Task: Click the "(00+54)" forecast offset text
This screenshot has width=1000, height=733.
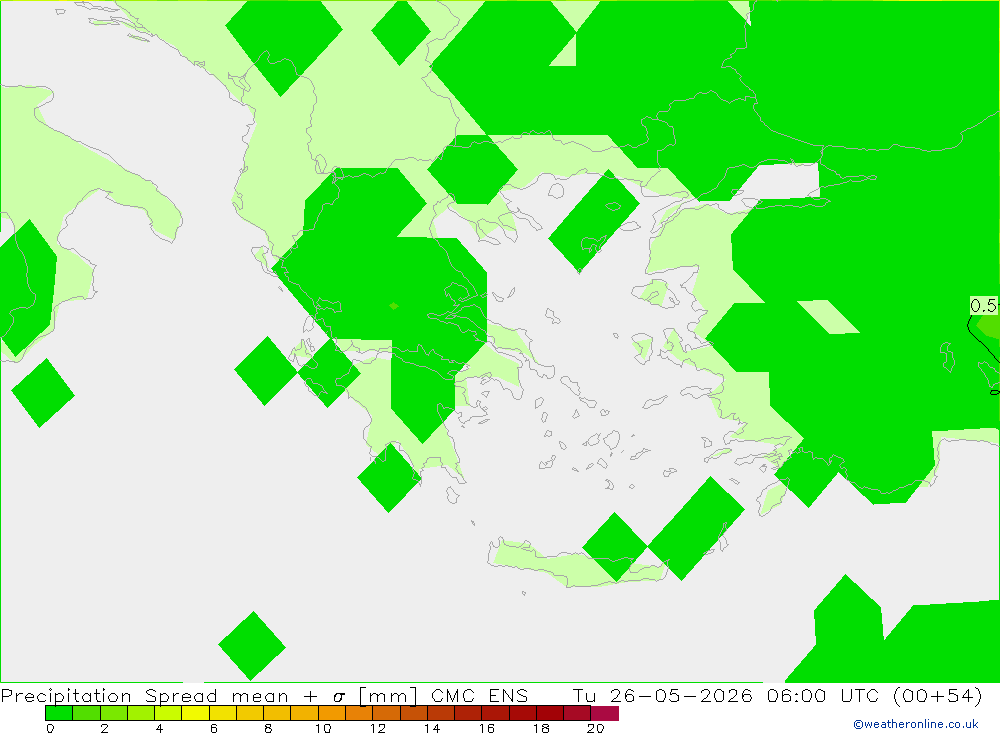Action: (x=938, y=695)
